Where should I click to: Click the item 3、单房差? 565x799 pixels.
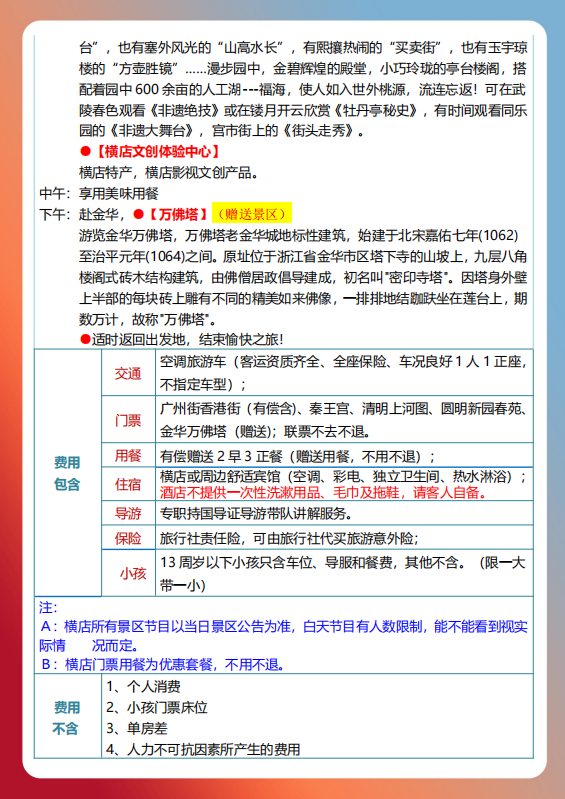[137, 728]
